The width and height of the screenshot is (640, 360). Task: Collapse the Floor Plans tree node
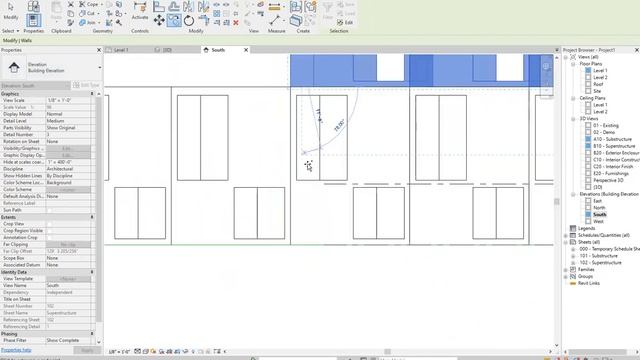(573, 64)
